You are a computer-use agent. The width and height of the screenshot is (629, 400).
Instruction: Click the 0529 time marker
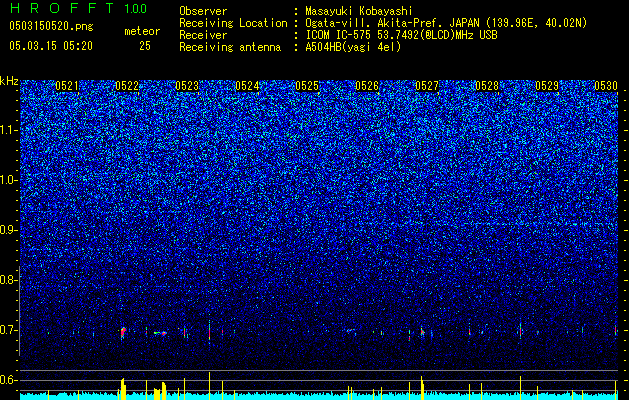pyautogui.click(x=547, y=86)
